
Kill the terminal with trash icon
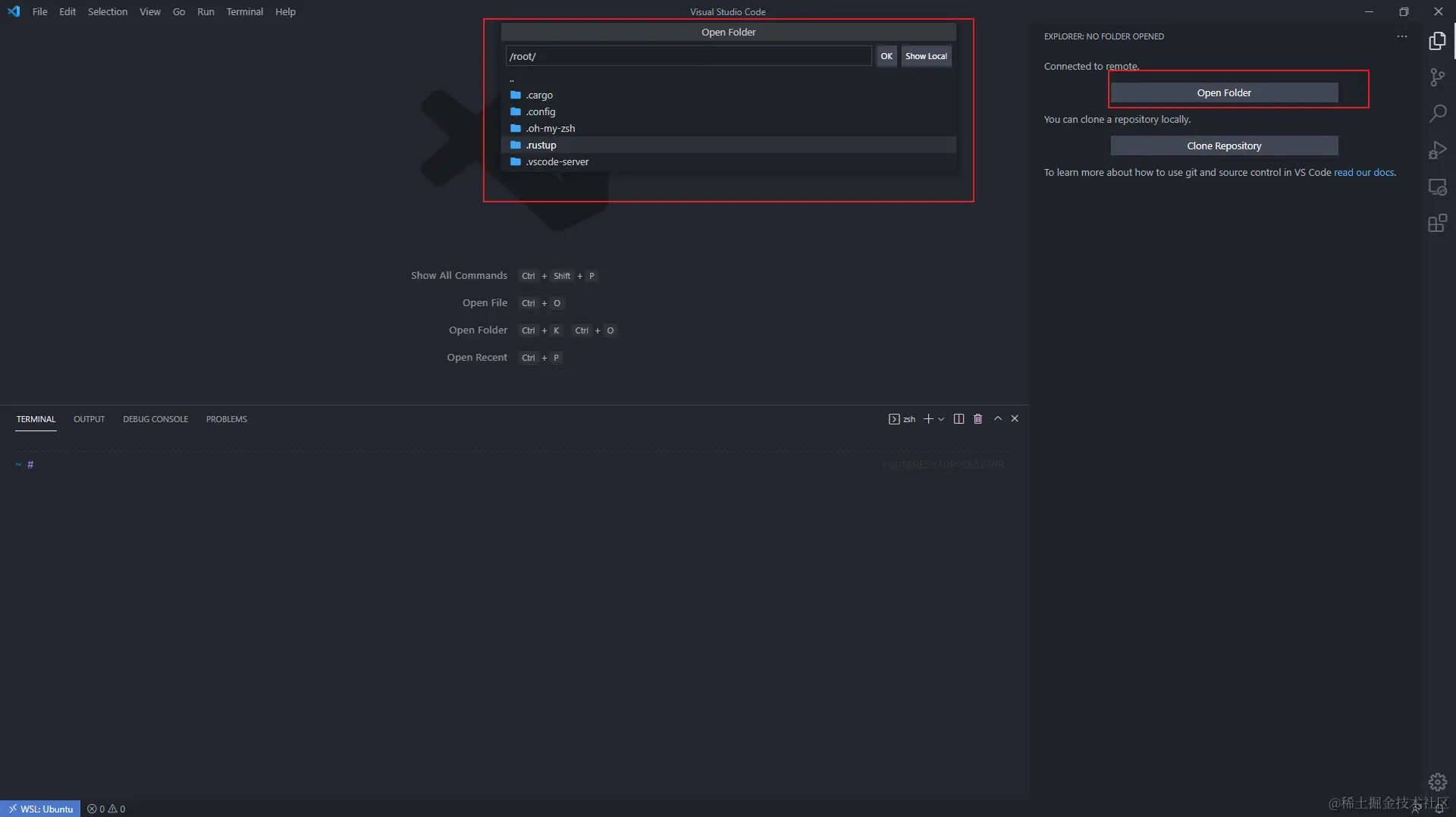977,418
